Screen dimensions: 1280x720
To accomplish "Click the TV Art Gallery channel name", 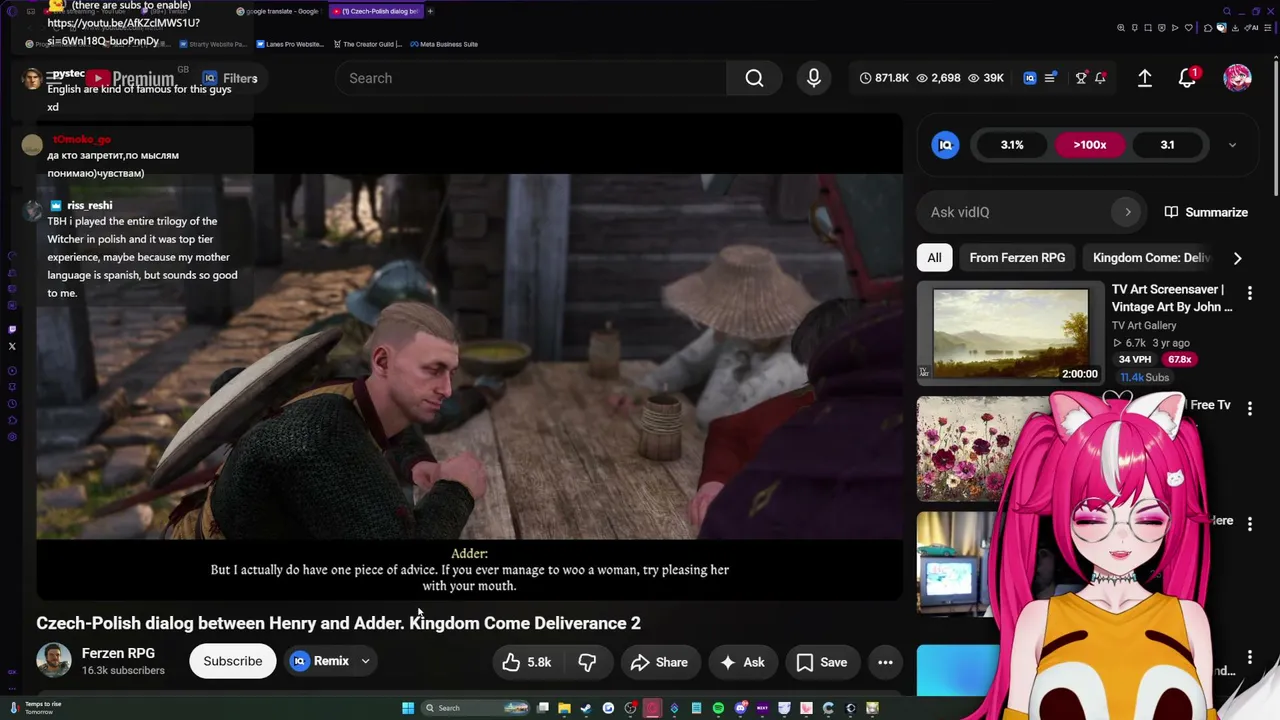I will click(x=1144, y=326).
